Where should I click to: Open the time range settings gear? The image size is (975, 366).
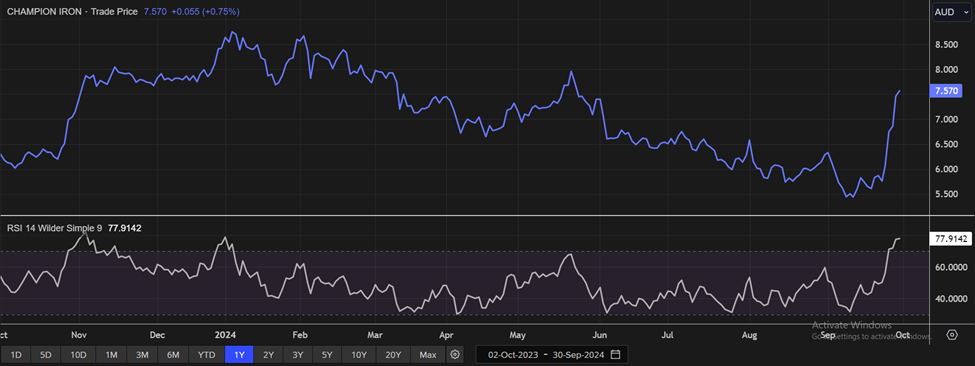click(455, 354)
